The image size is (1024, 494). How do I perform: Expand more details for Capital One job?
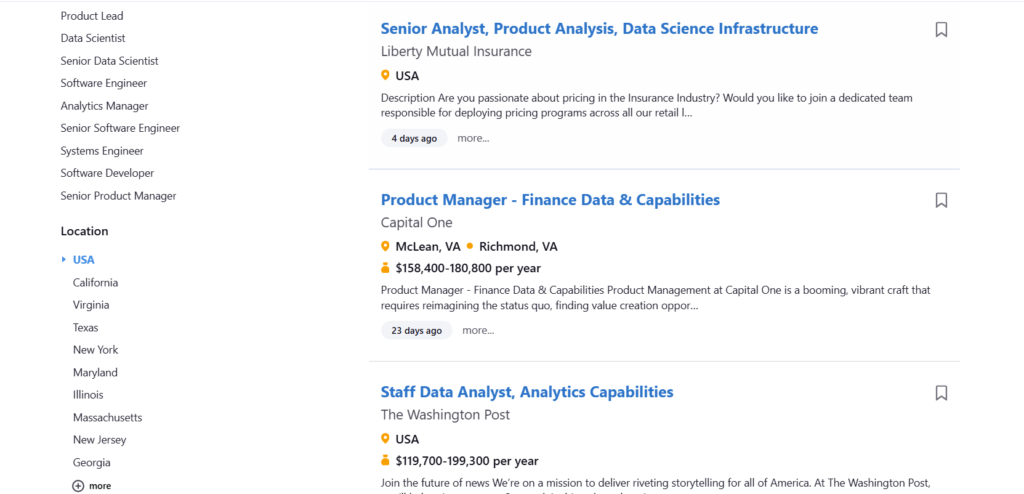478,330
